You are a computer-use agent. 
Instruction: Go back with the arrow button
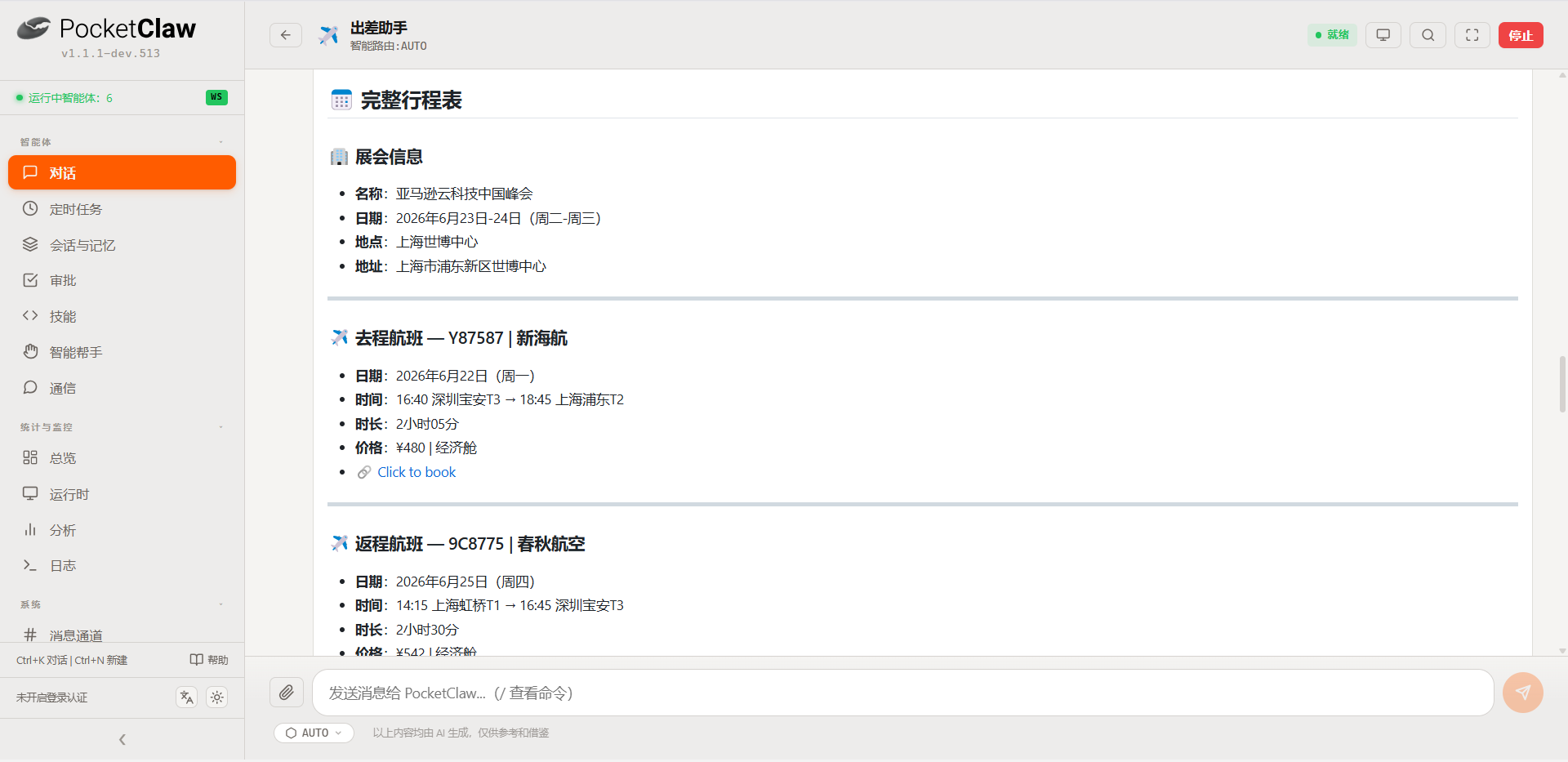286,35
